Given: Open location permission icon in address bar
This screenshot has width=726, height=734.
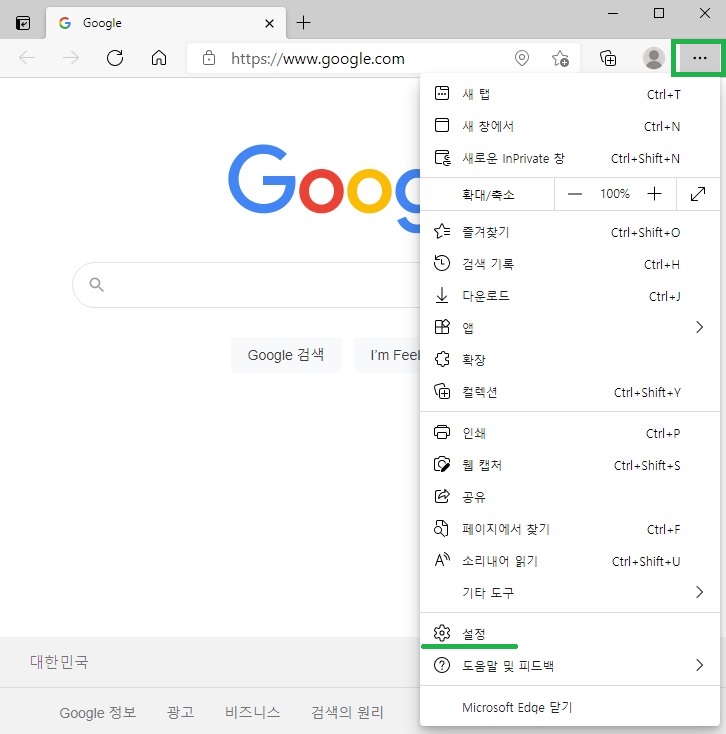Looking at the screenshot, I should [x=521, y=59].
